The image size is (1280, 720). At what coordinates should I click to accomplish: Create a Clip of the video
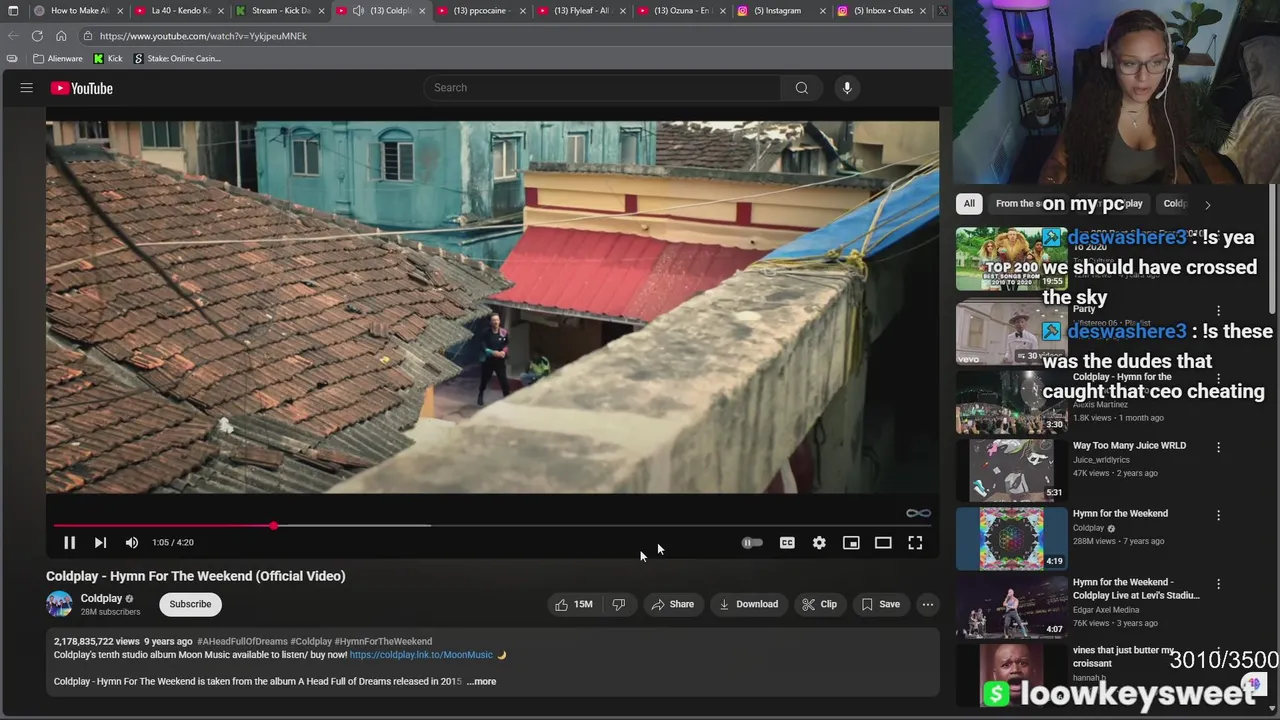tap(819, 604)
